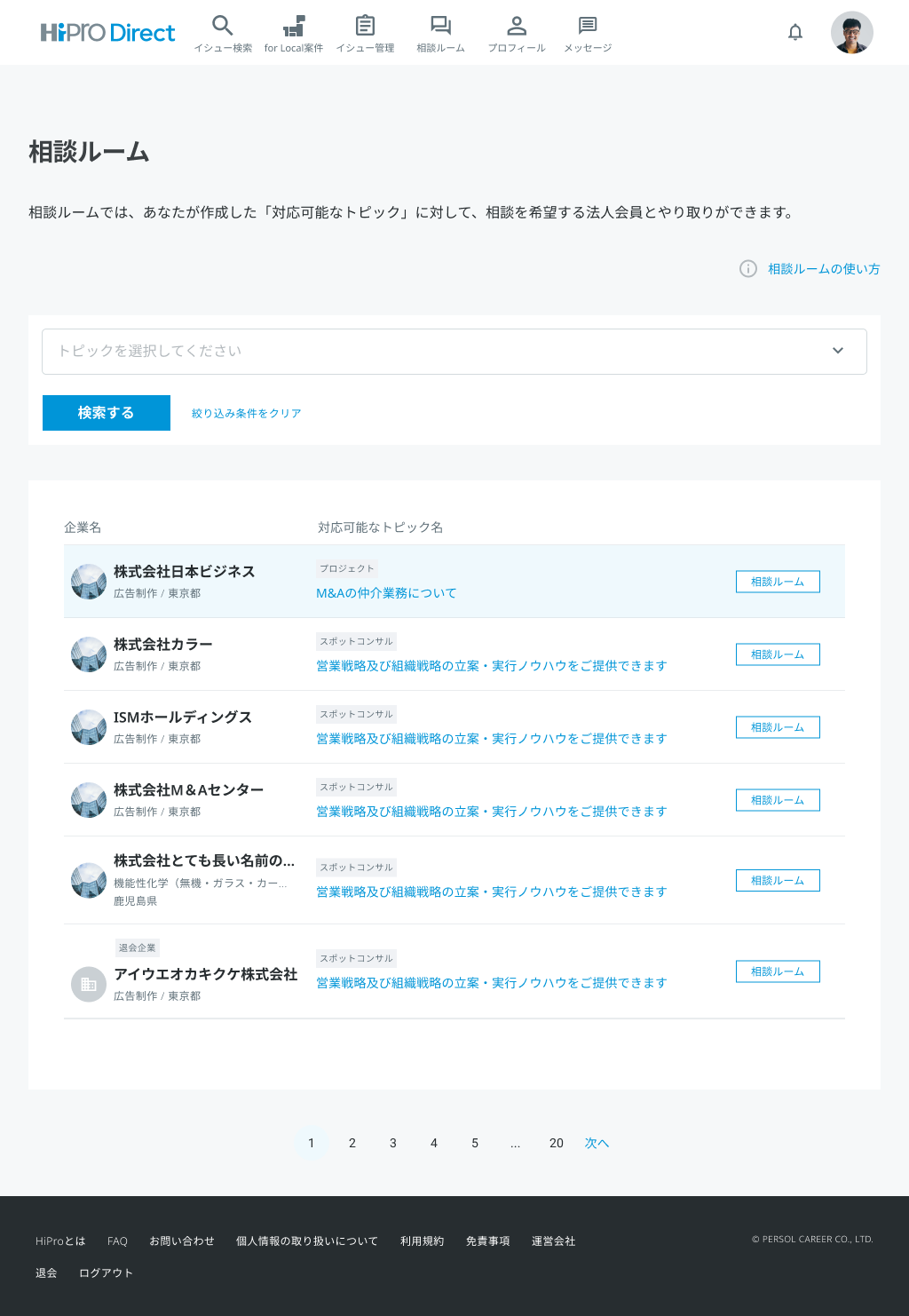Click the info icon beside 相談ルームの使い方

(748, 269)
